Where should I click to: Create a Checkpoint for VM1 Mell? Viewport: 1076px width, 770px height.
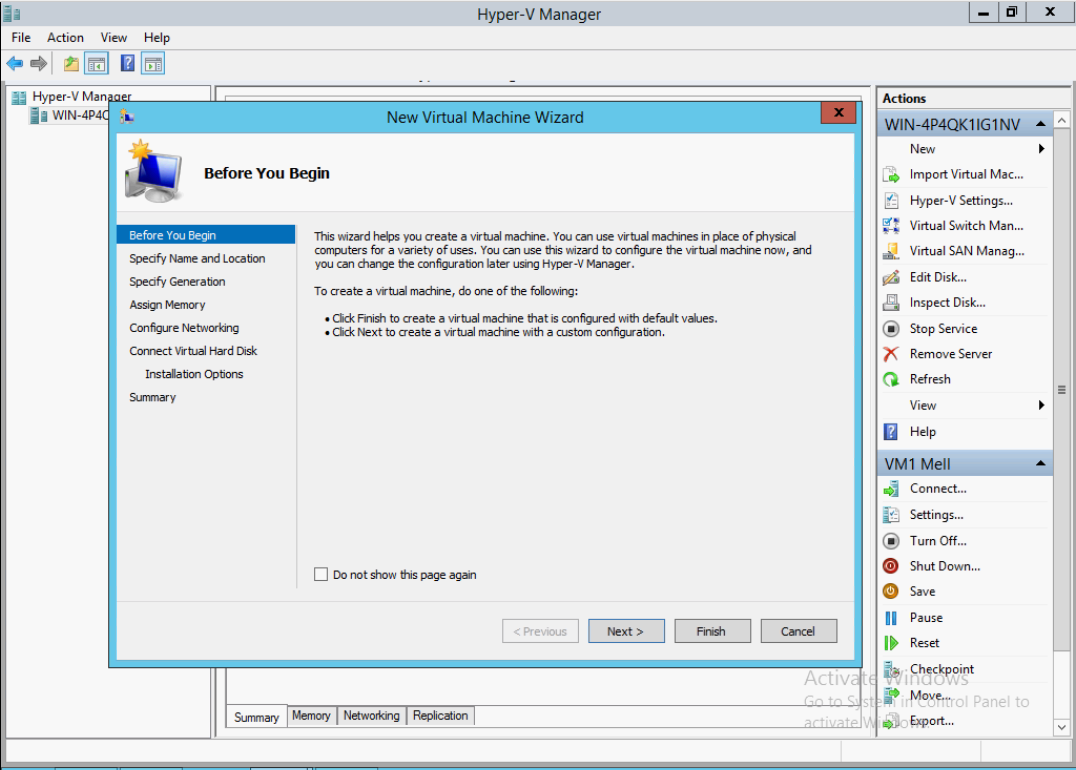(x=942, y=669)
